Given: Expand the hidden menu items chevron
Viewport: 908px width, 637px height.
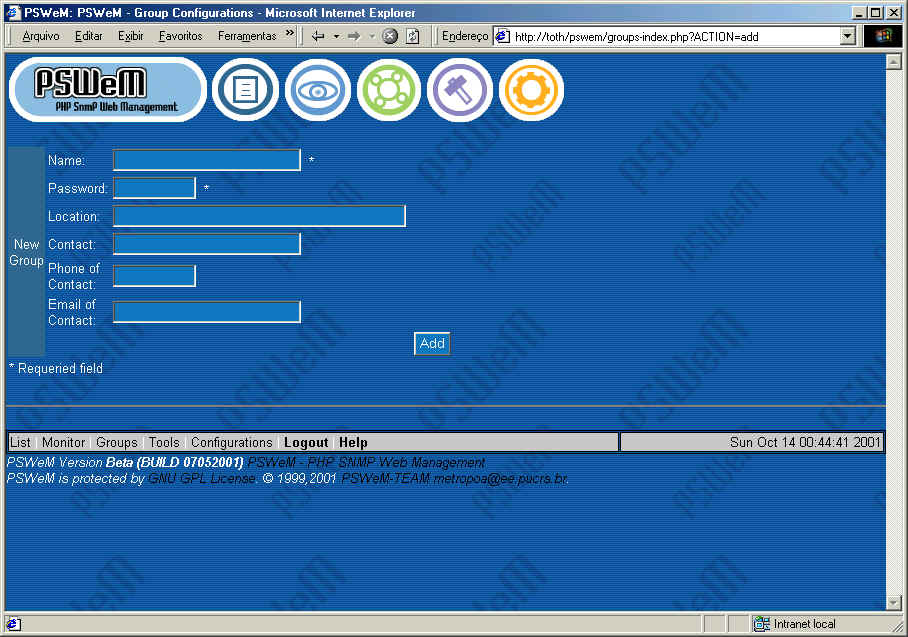Looking at the screenshot, I should tap(290, 35).
